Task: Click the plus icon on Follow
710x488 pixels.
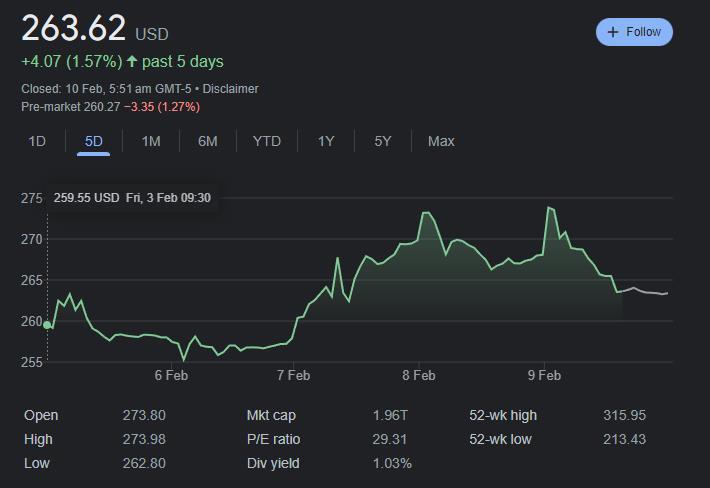Action: 612,32
